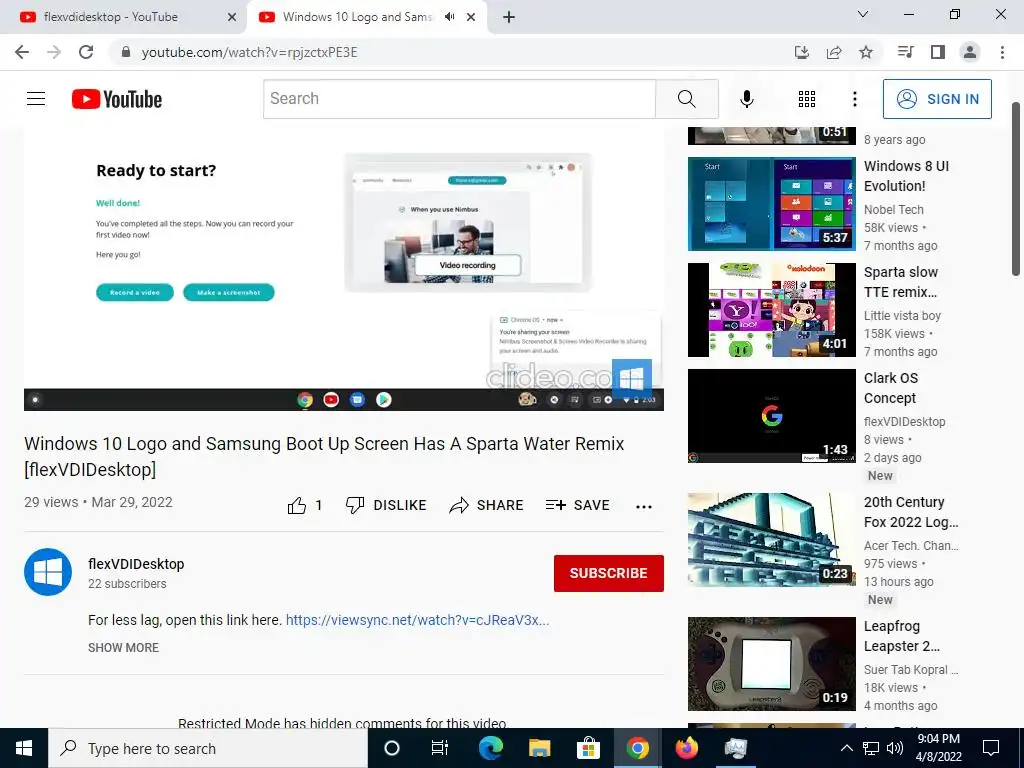Screen dimensions: 1024x768
Task: Open YouTube settings three-dot menu
Action: click(x=854, y=99)
